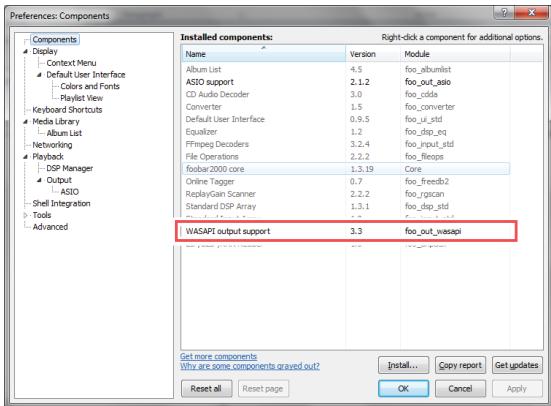Go to Keyboard Shortcuts page
Screen dimensions: 551x406
[67, 110]
